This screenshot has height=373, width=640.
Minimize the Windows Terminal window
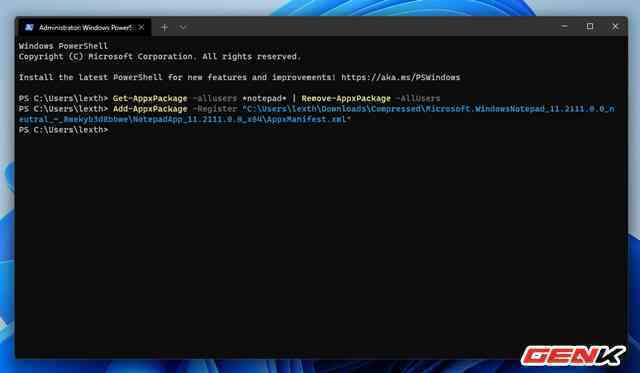pos(564,27)
